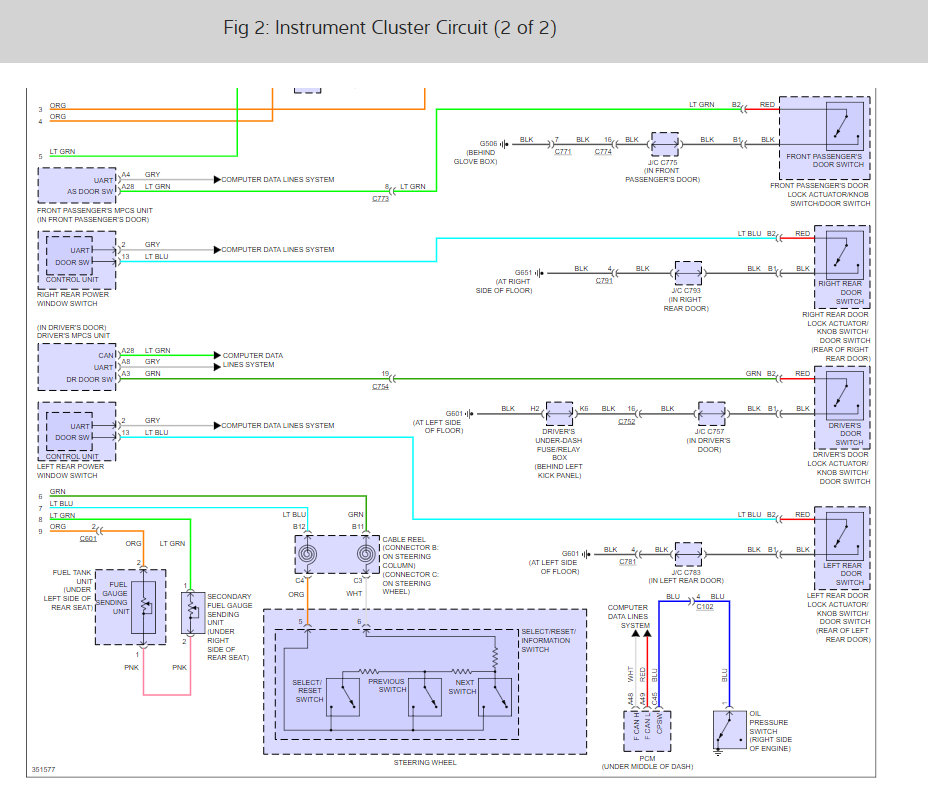
Task: Click the 'PCM (UNDER MIDDLE OF DASH)' label
Action: [x=647, y=762]
